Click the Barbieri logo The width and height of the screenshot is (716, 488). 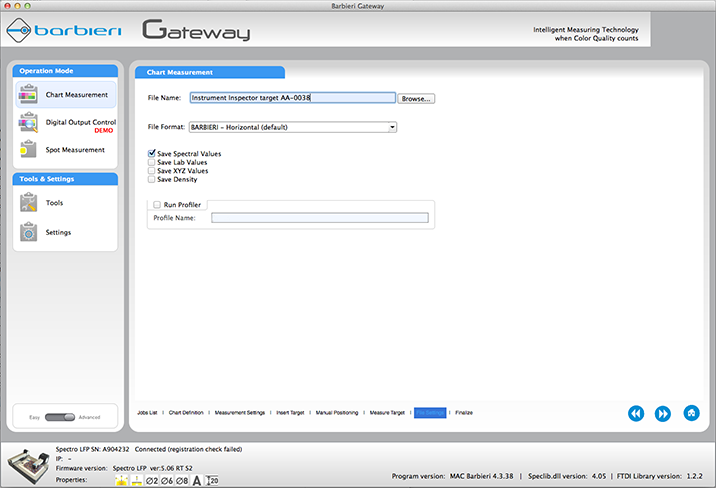coord(64,30)
